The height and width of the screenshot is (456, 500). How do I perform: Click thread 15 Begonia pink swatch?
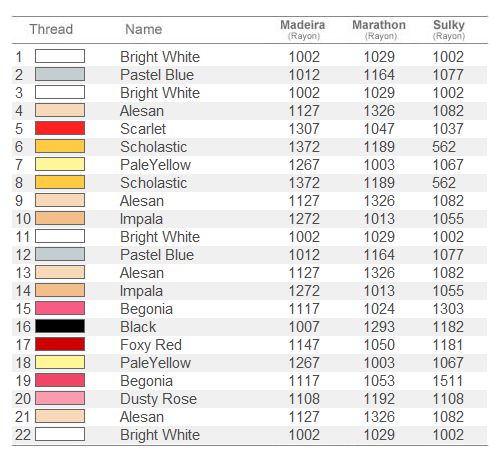tap(60, 308)
